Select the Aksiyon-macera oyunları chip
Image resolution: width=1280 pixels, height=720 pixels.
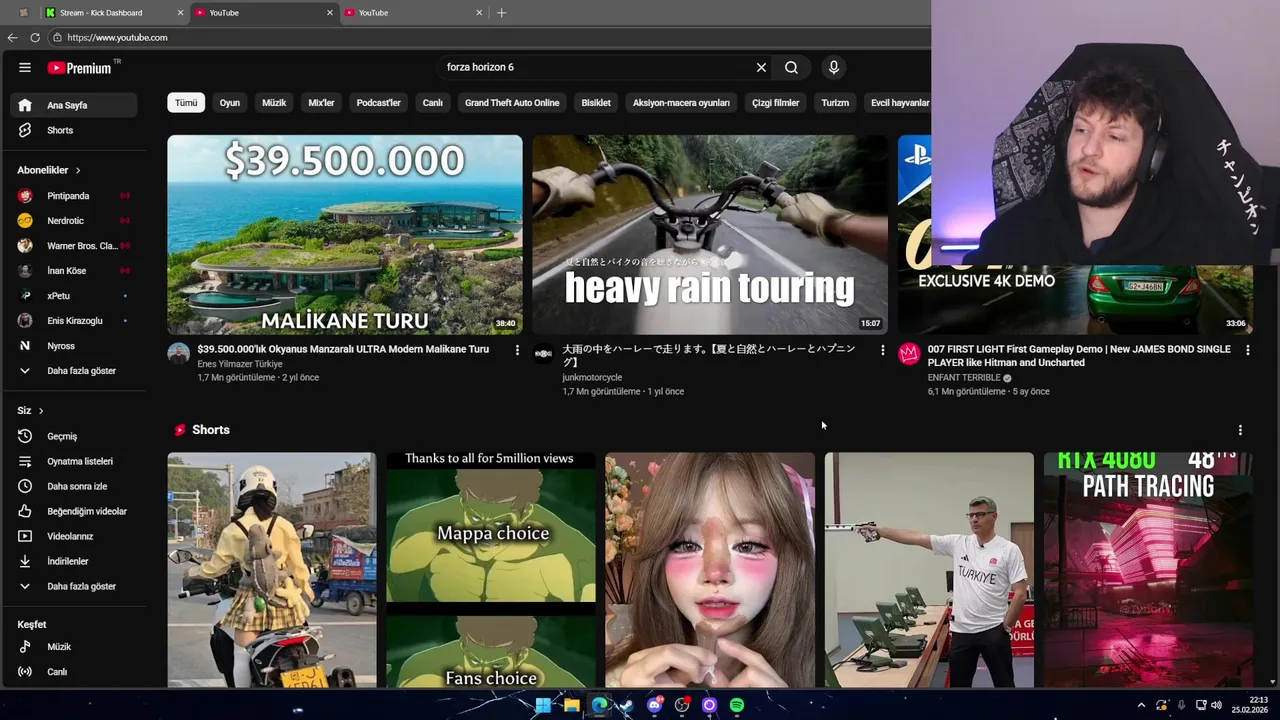pos(681,103)
